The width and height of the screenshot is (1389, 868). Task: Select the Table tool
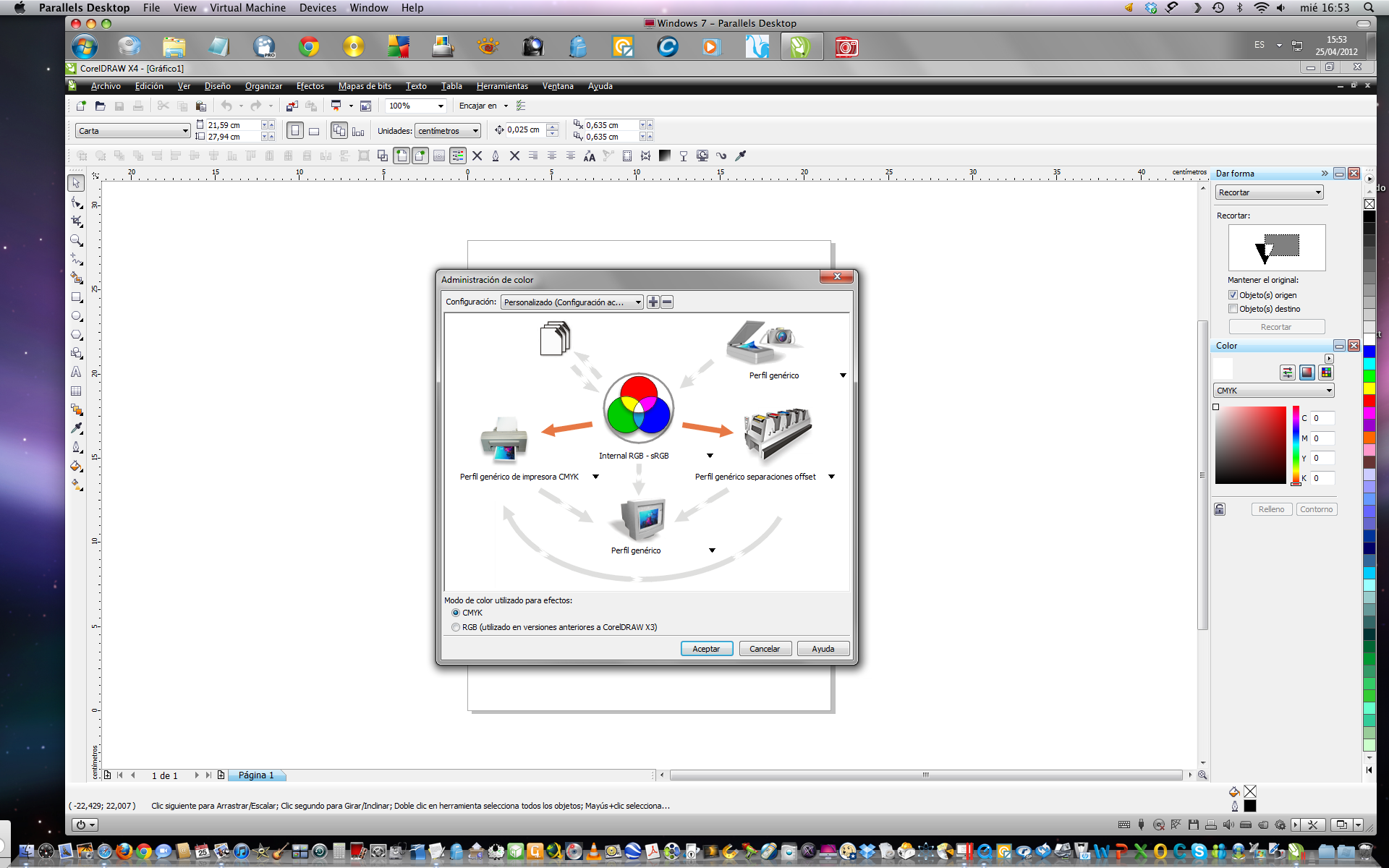point(76,391)
